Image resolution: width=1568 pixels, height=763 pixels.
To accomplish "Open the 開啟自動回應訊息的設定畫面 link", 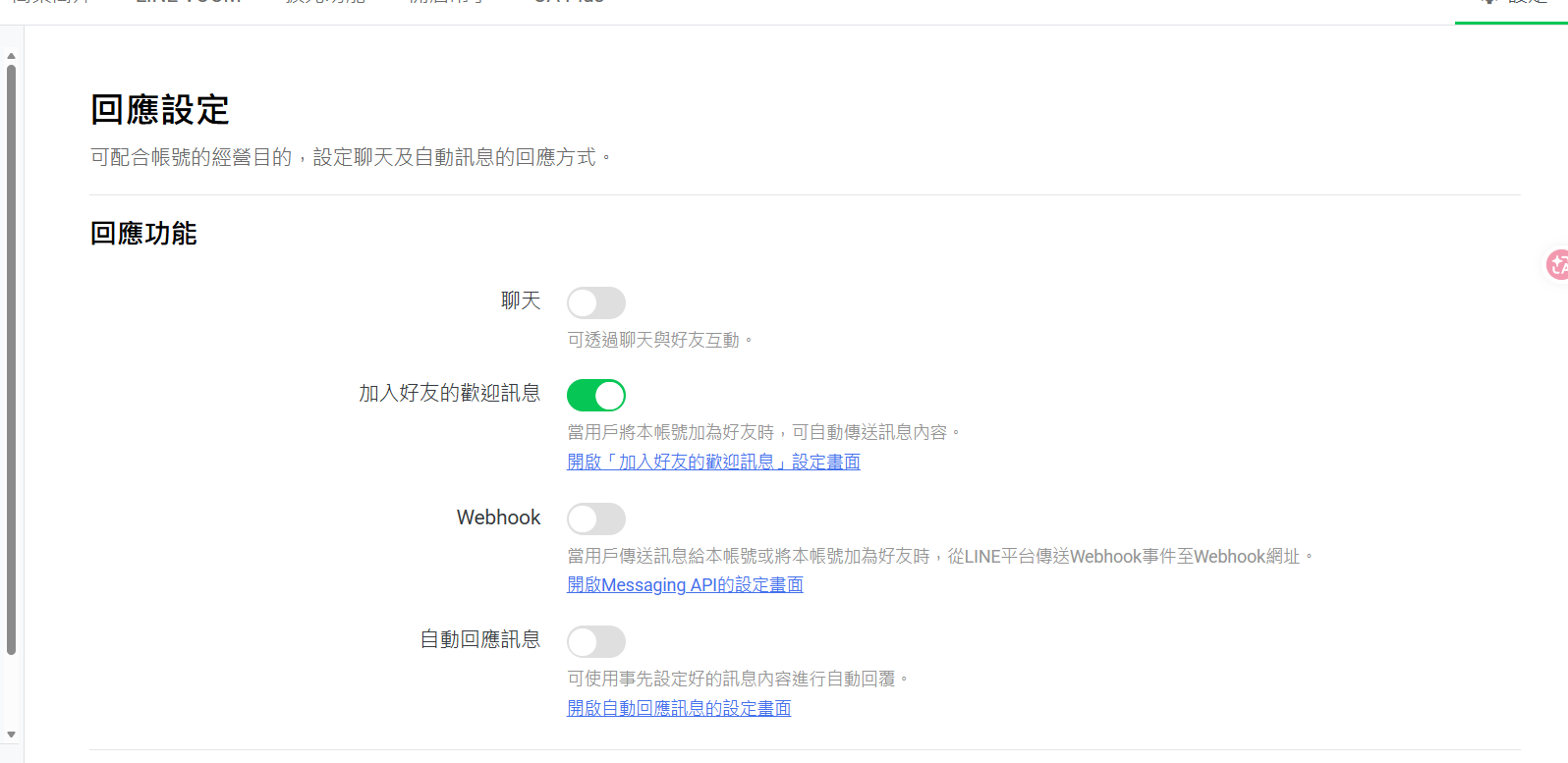I will [x=679, y=708].
